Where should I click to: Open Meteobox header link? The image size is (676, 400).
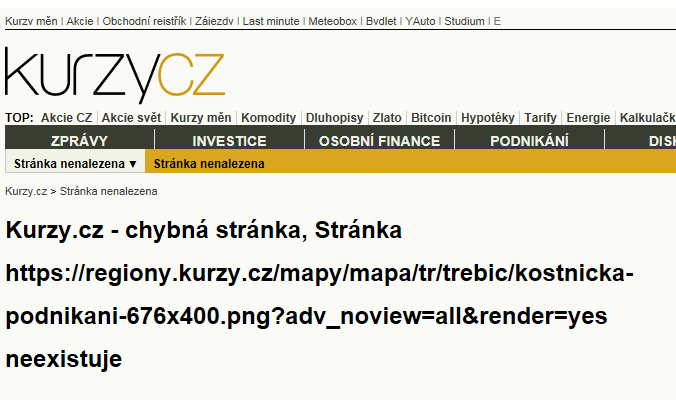point(332,21)
